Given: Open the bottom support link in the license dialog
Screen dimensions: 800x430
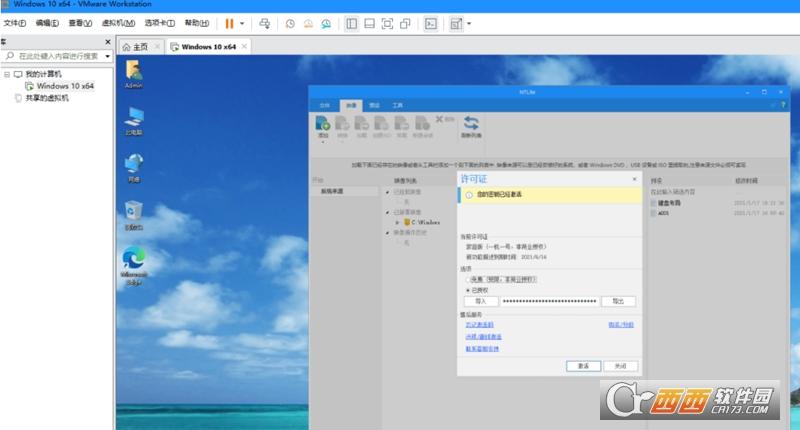Looking at the screenshot, I should (482, 349).
